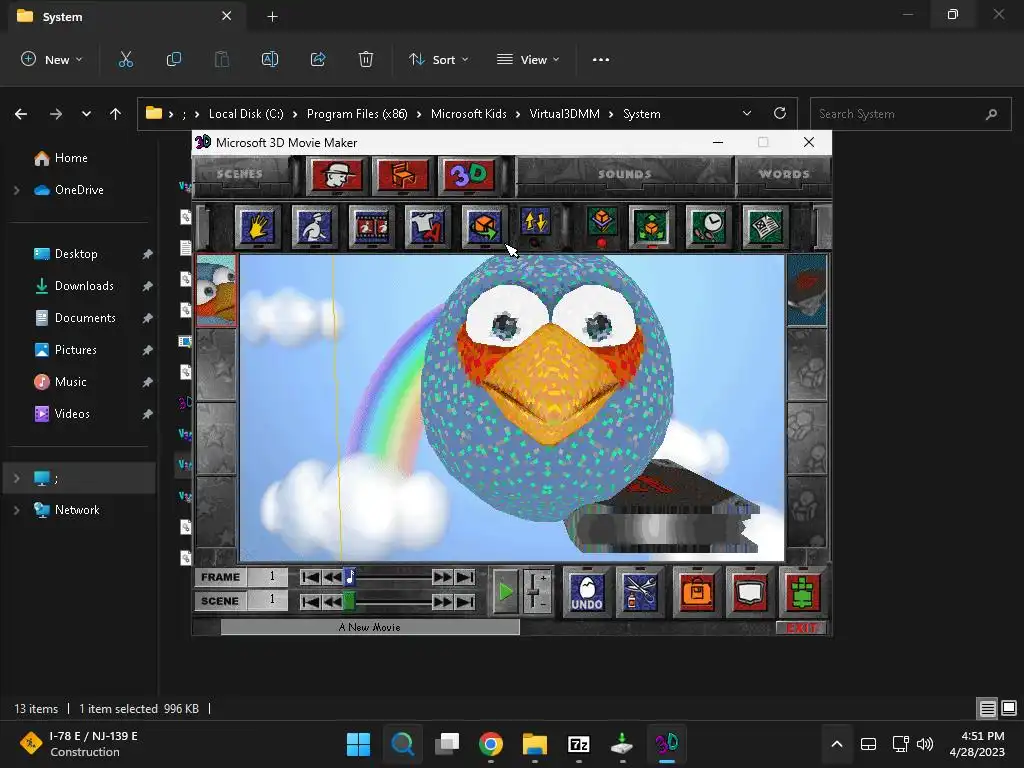Screen dimensions: 1024x768
Task: Step back one frame
Action: pos(332,577)
